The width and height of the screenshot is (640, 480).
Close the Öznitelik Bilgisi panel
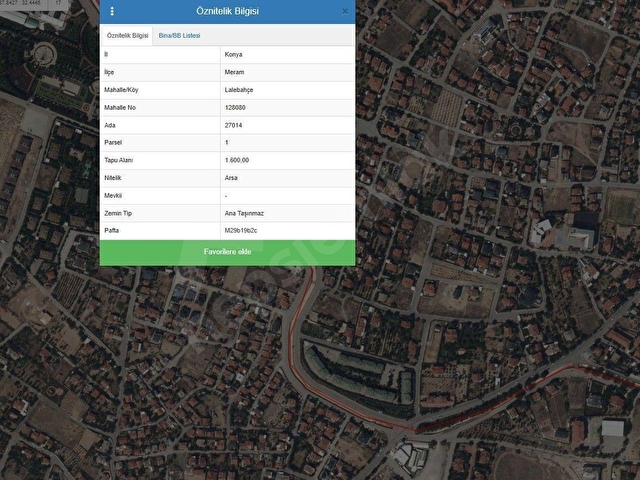click(345, 11)
